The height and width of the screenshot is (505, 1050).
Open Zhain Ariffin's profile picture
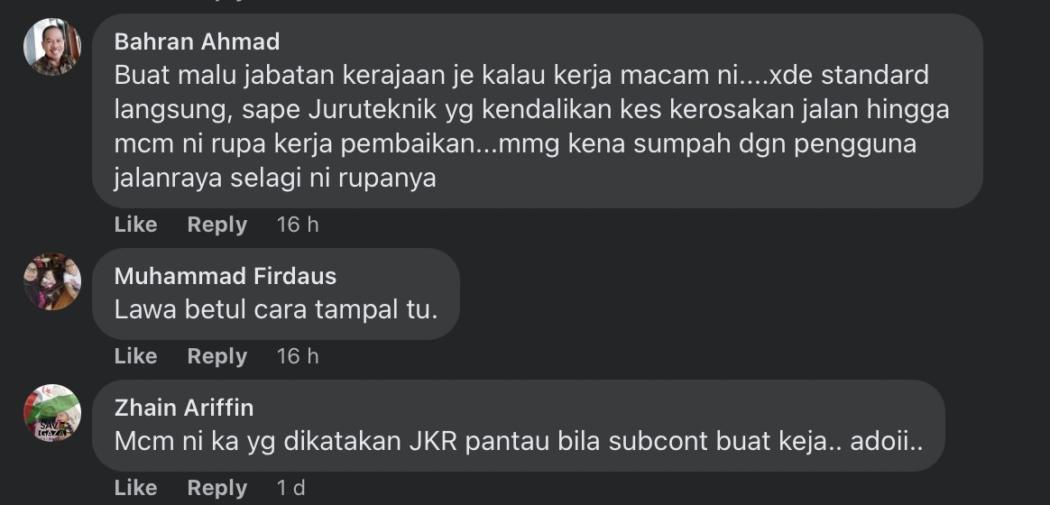point(52,413)
